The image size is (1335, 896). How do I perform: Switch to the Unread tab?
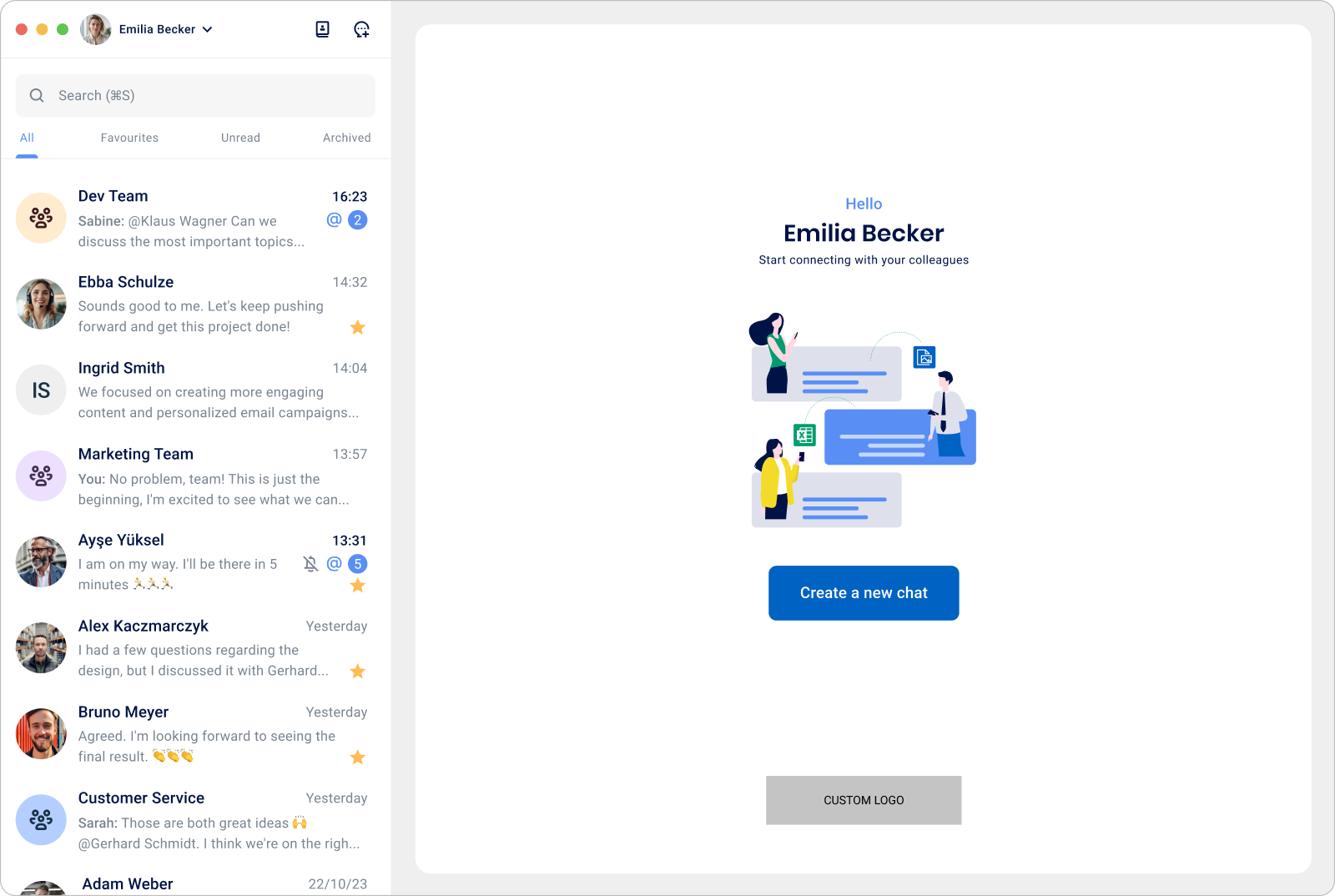click(x=240, y=138)
